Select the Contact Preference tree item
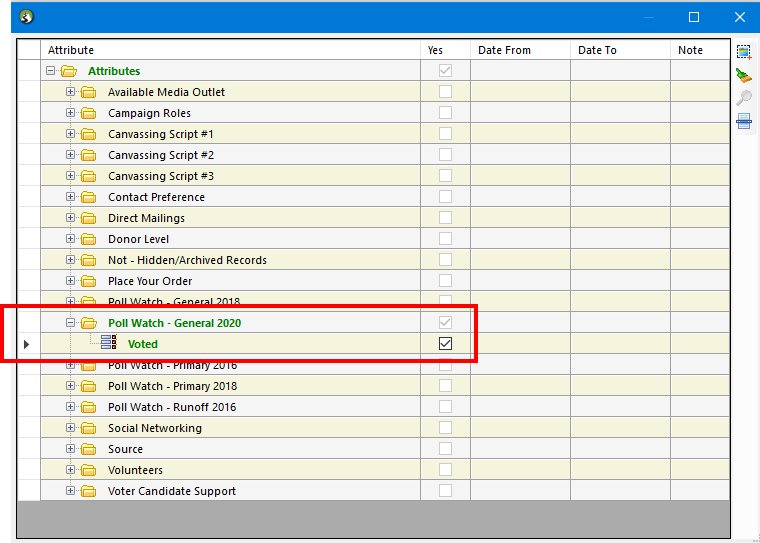Screen dimensions: 760x543 tap(156, 197)
